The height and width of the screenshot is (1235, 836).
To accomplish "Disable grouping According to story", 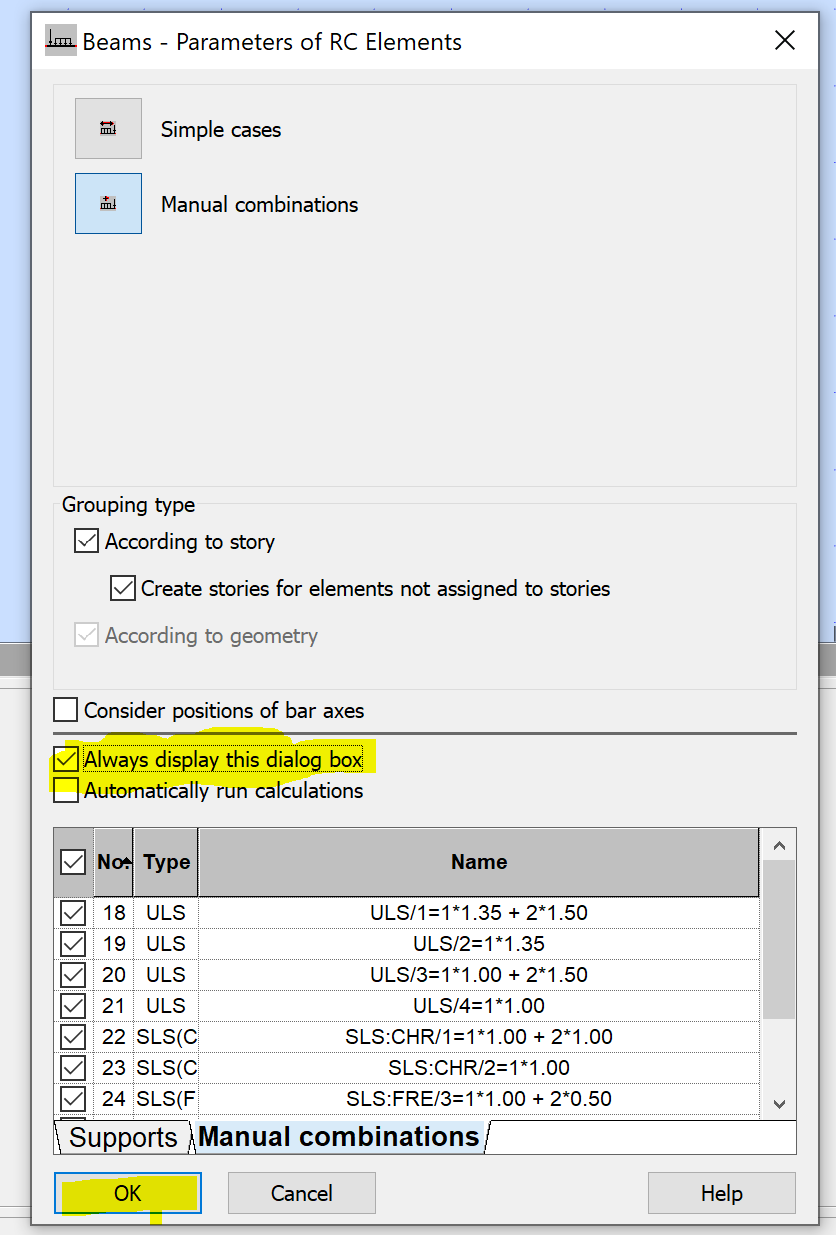I will 86,540.
